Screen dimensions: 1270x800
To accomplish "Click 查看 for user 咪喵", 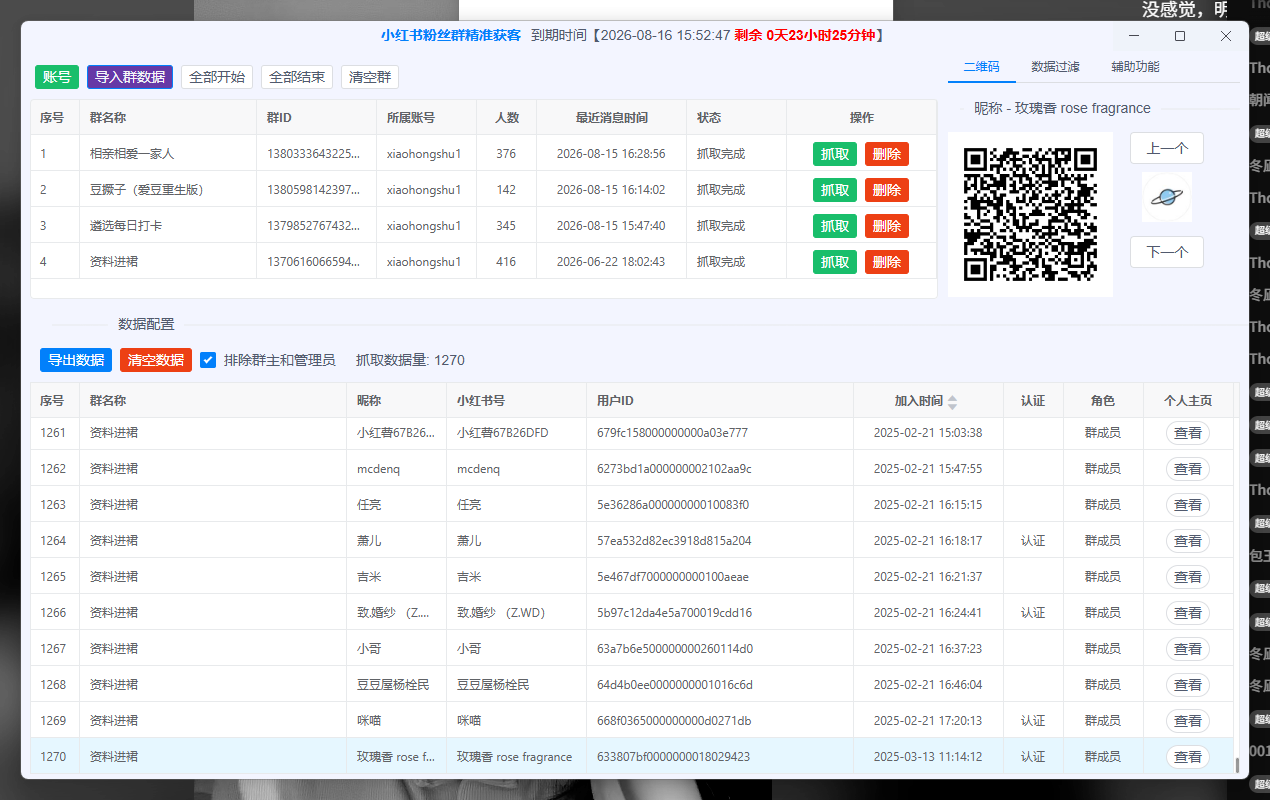I will coord(1188,721).
